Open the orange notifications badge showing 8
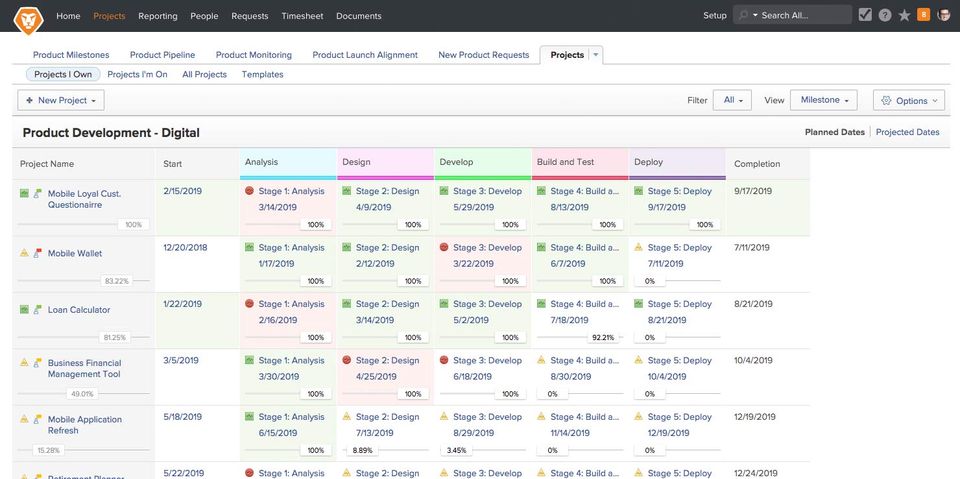This screenshot has height=479, width=960. click(923, 15)
